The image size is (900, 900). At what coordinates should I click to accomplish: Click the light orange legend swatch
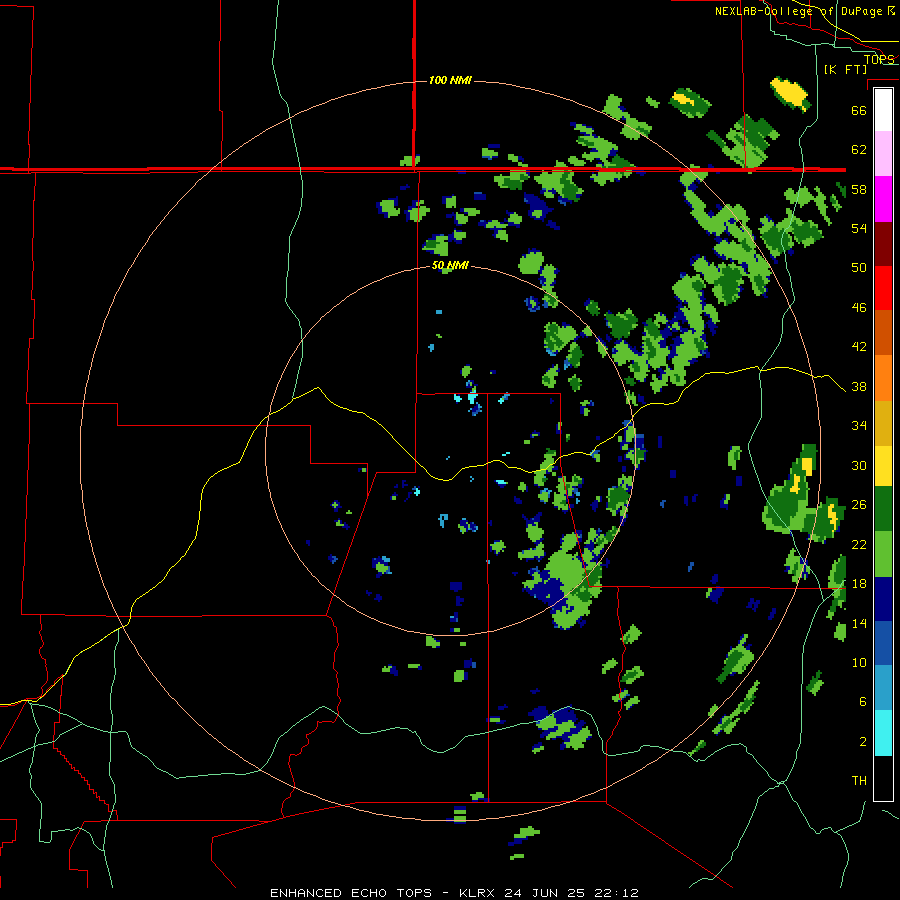click(883, 378)
